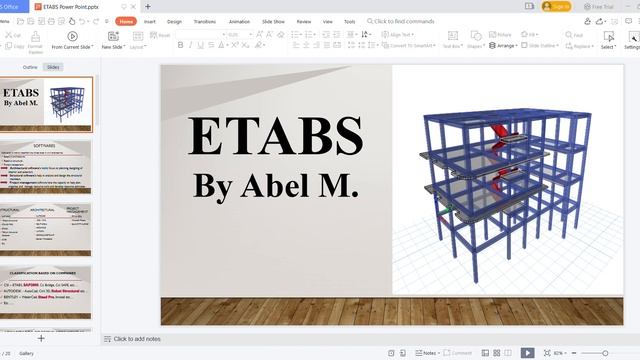This screenshot has width=640, height=360.
Task: Open the font name combo box
Action: (201, 35)
